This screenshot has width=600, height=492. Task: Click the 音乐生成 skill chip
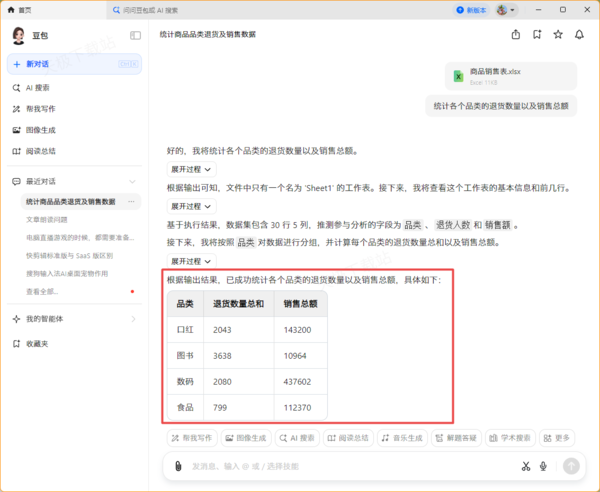tap(402, 438)
